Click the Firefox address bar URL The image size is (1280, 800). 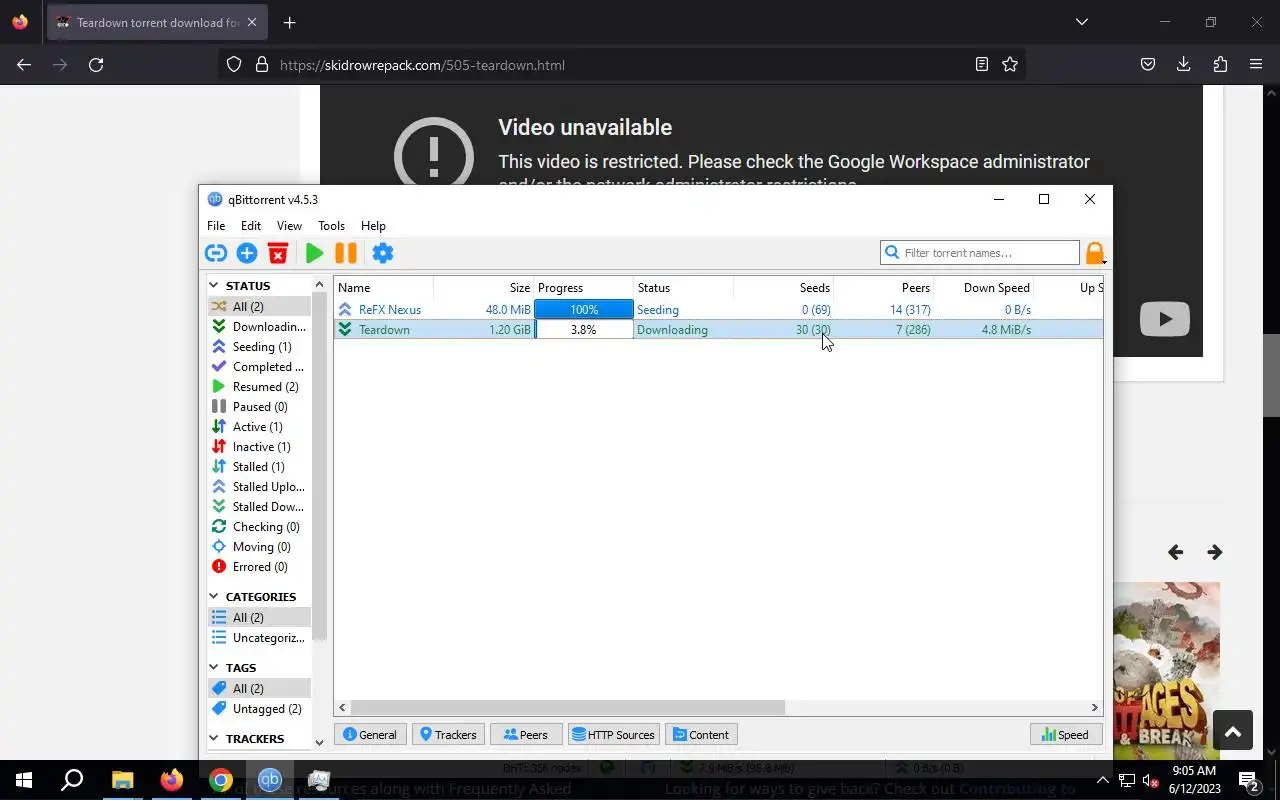point(422,65)
